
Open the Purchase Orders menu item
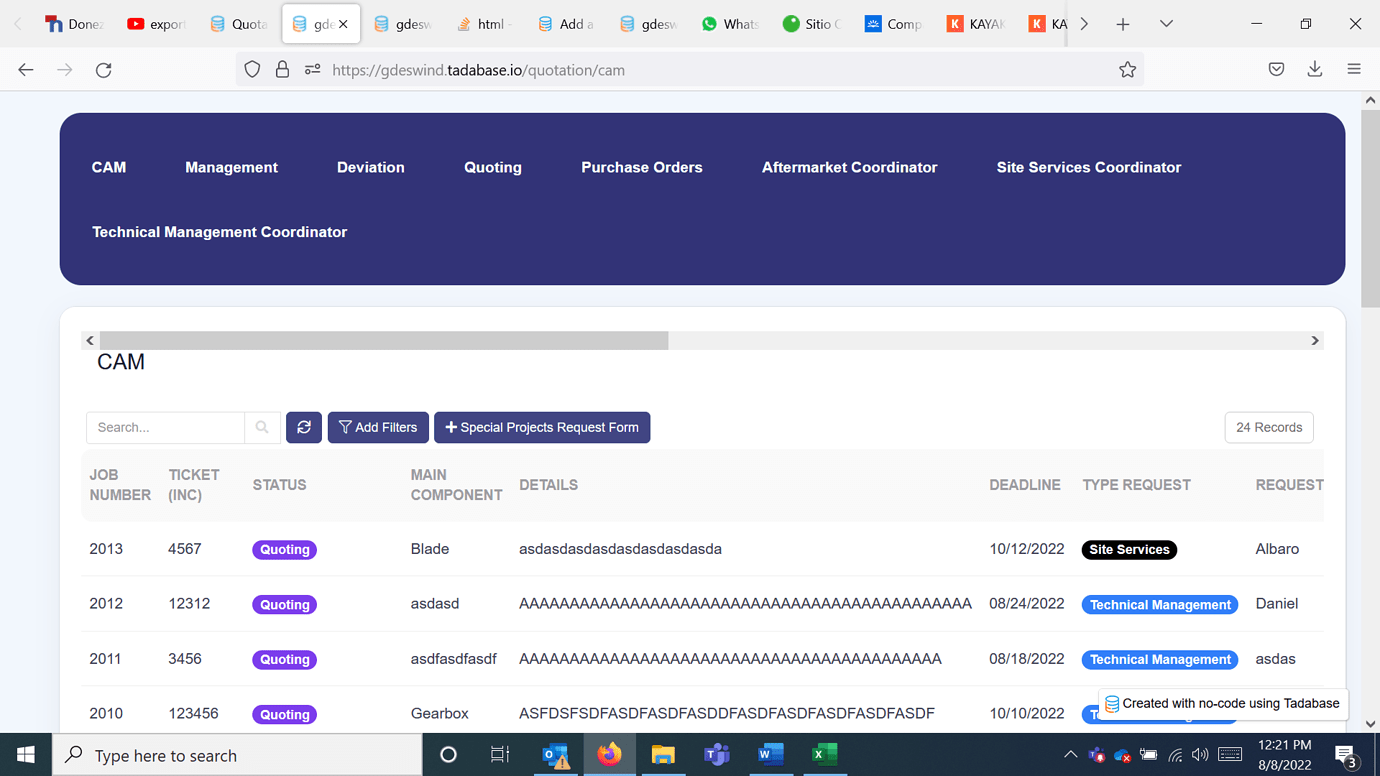point(641,167)
